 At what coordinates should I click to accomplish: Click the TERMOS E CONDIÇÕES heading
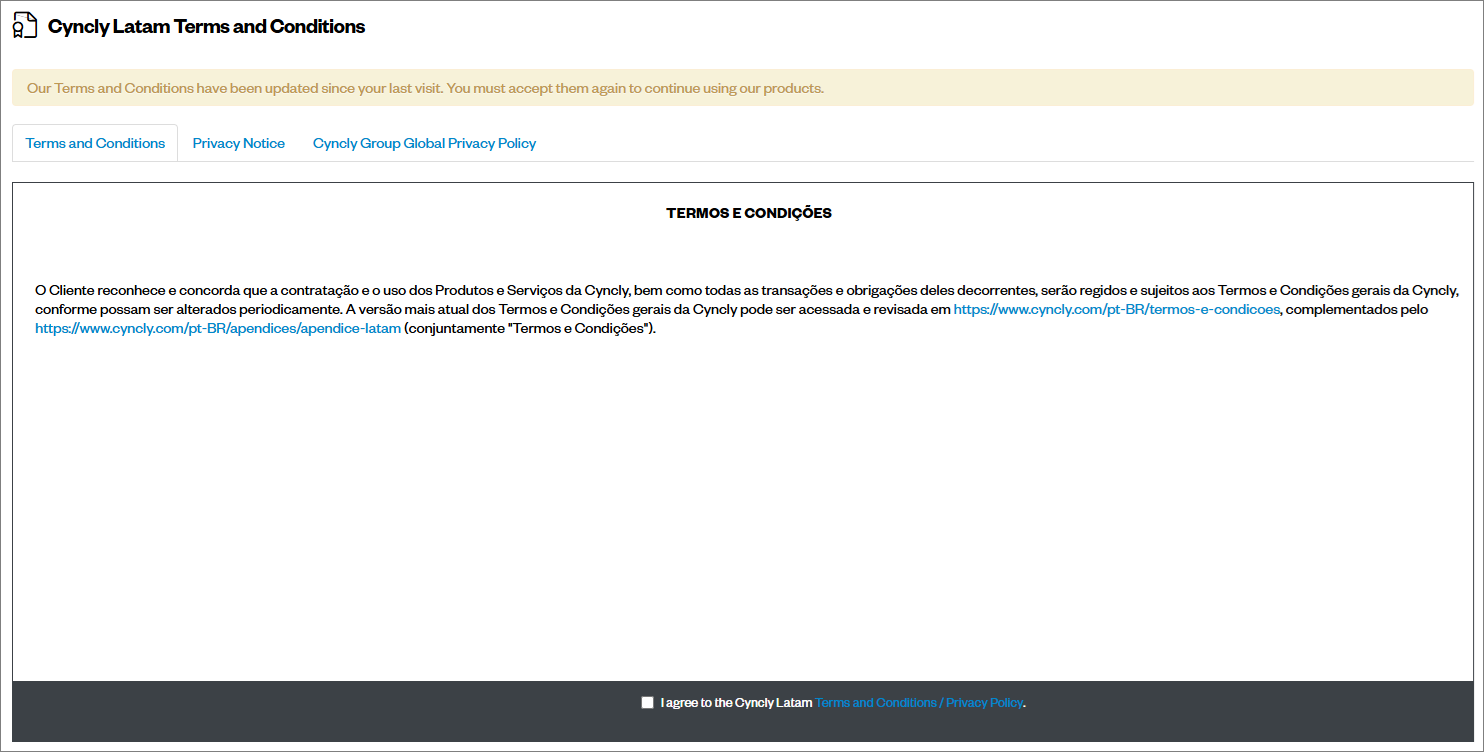tap(749, 213)
